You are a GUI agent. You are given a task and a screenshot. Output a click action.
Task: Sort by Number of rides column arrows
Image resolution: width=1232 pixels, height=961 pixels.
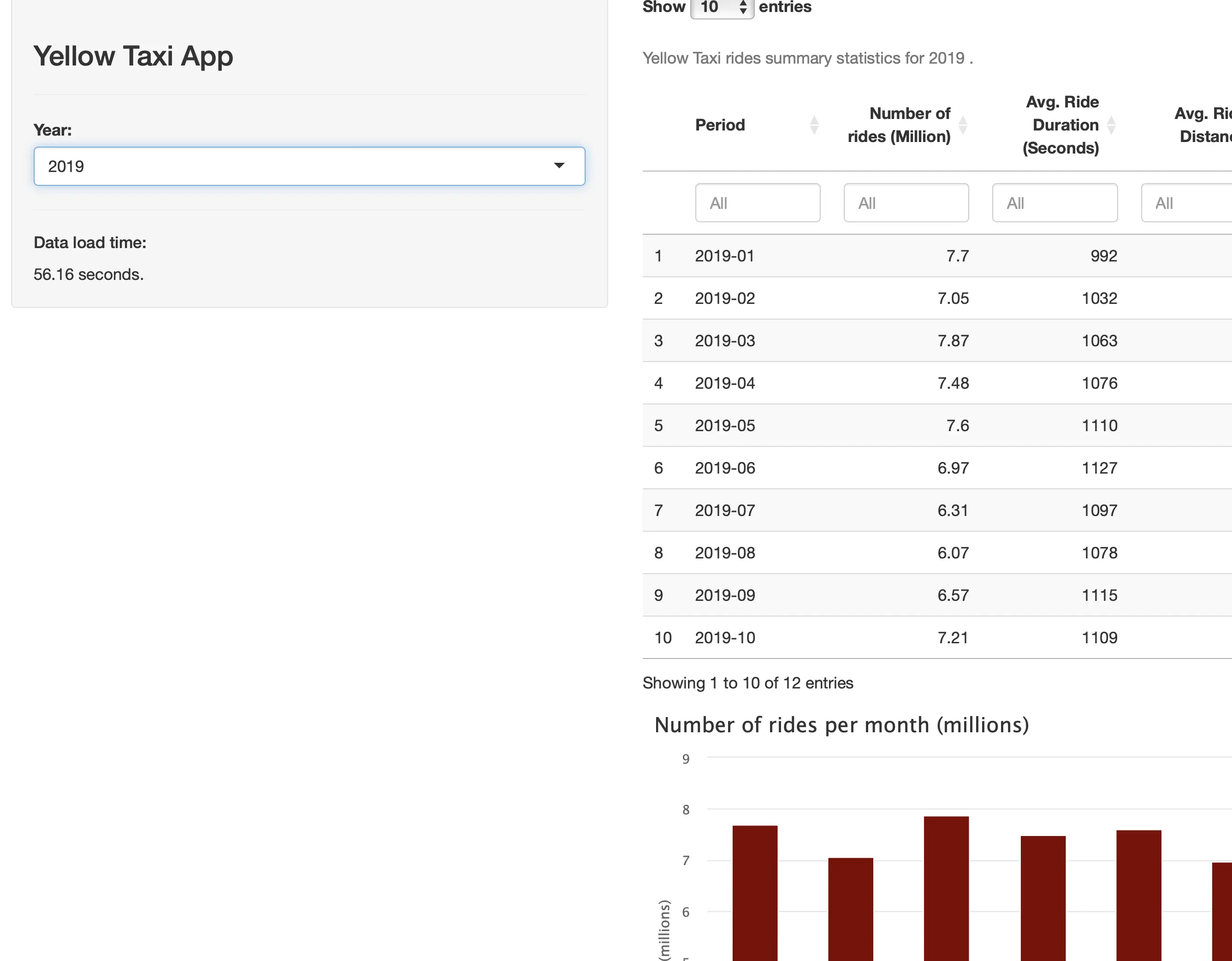coord(963,125)
